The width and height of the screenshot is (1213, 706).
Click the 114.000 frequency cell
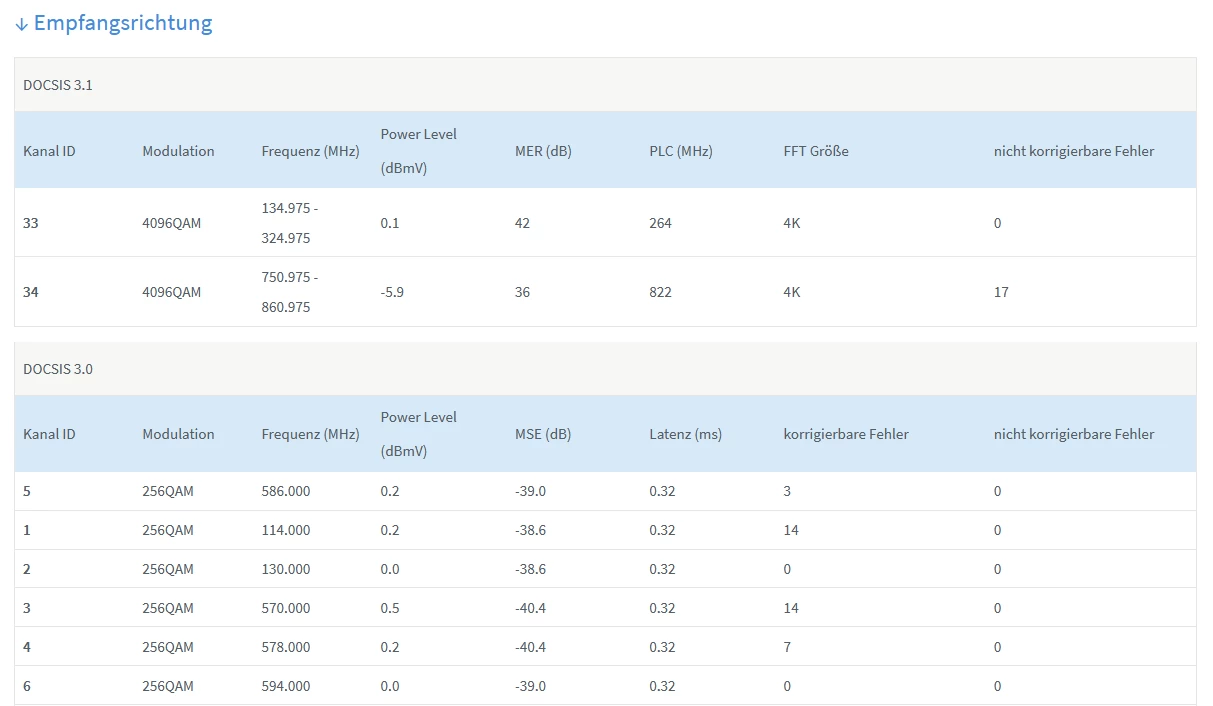[286, 530]
